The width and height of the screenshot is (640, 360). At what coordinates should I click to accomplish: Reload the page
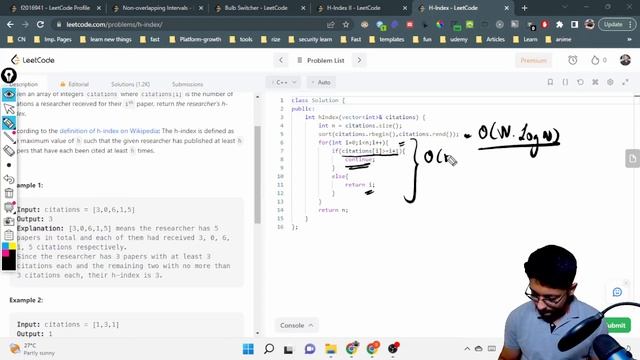coord(40,24)
